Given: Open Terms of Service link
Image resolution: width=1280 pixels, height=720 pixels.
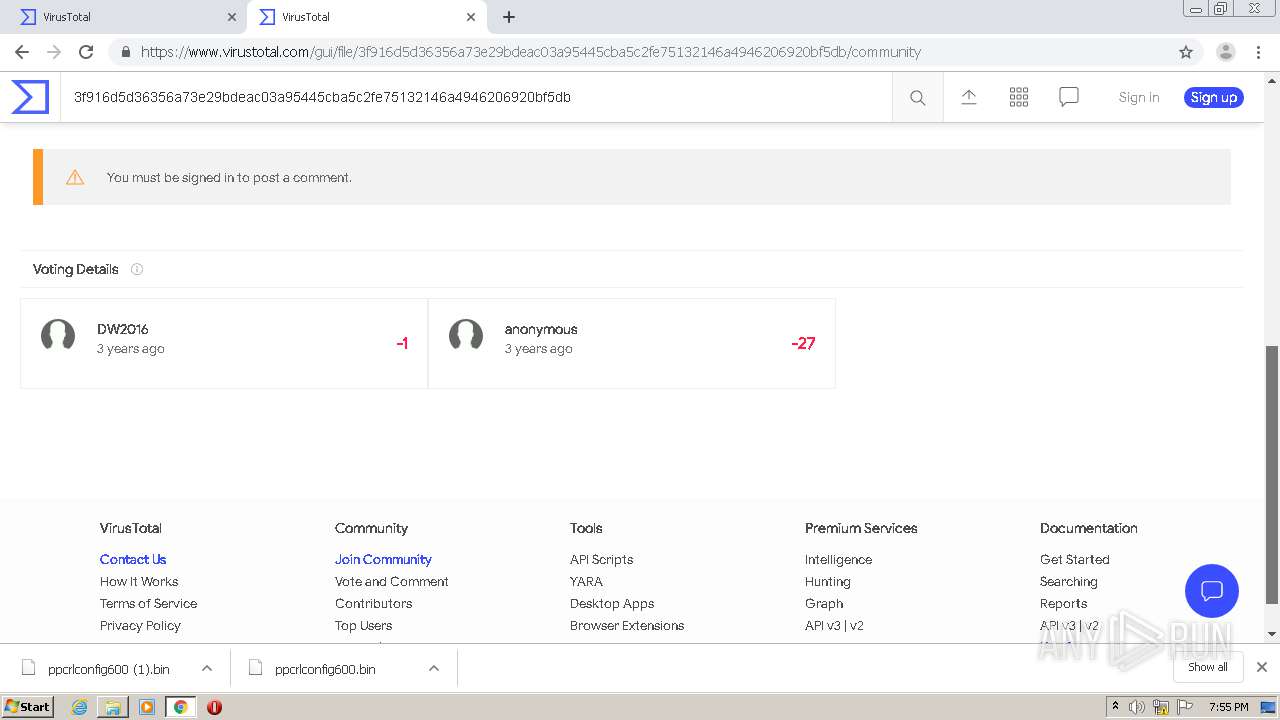Looking at the screenshot, I should pyautogui.click(x=148, y=603).
